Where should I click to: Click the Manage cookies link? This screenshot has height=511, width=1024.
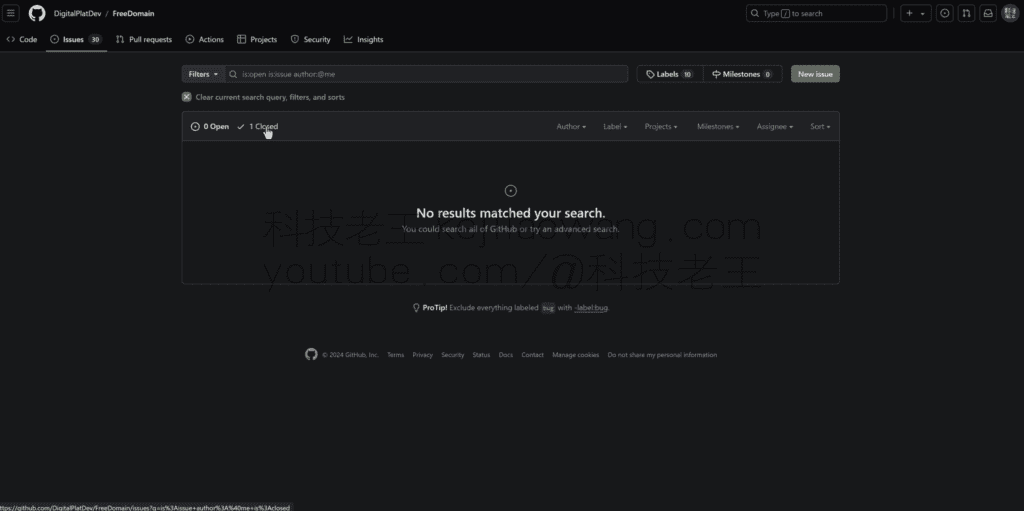[575, 355]
